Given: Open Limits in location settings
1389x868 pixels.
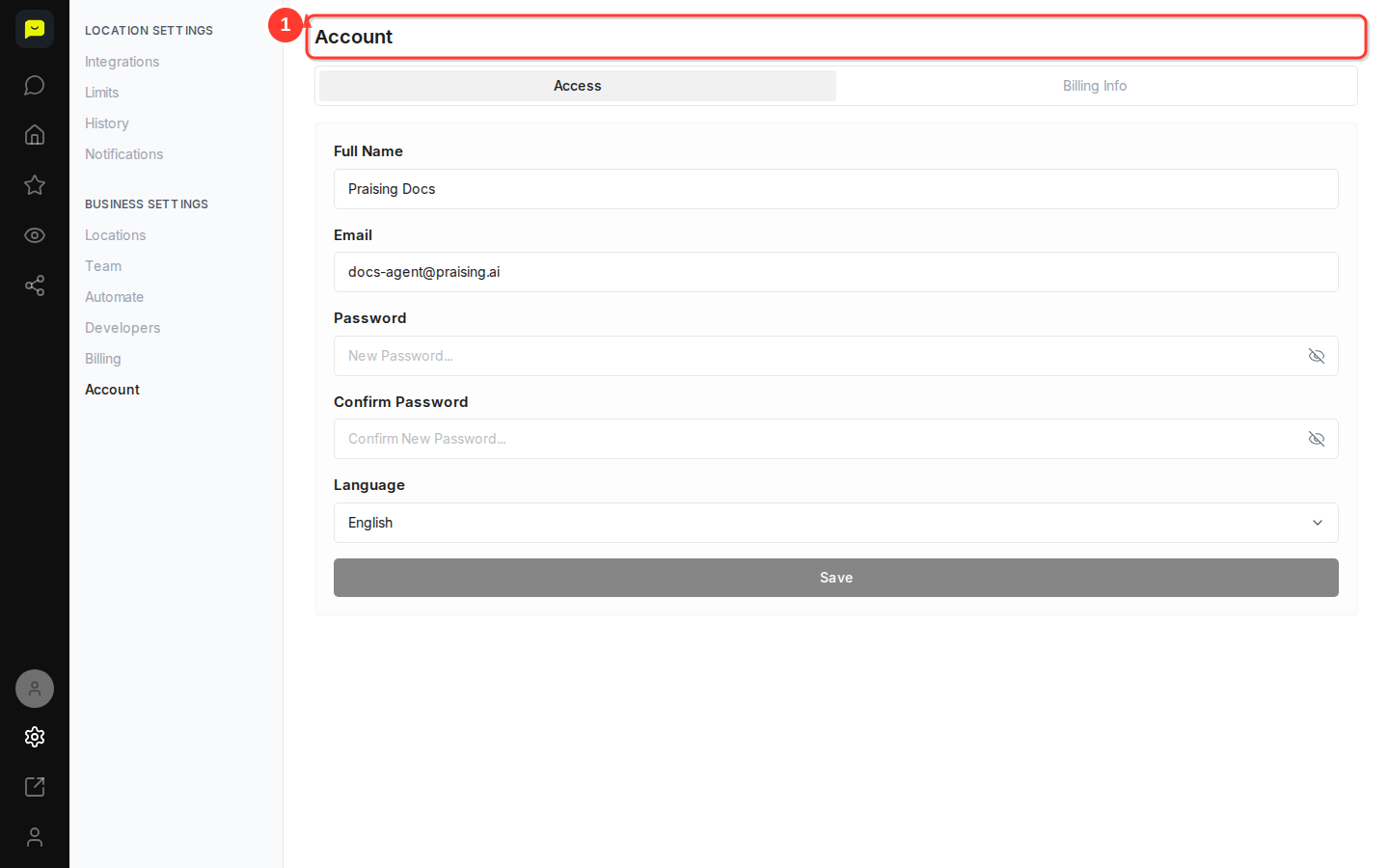Looking at the screenshot, I should coord(101,93).
